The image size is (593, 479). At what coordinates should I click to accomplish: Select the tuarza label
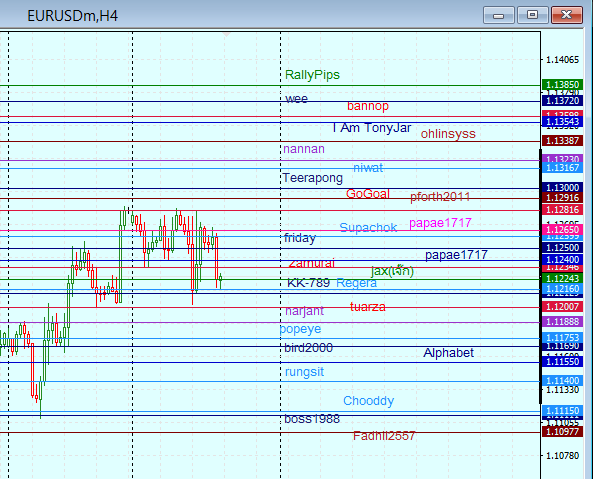[368, 307]
